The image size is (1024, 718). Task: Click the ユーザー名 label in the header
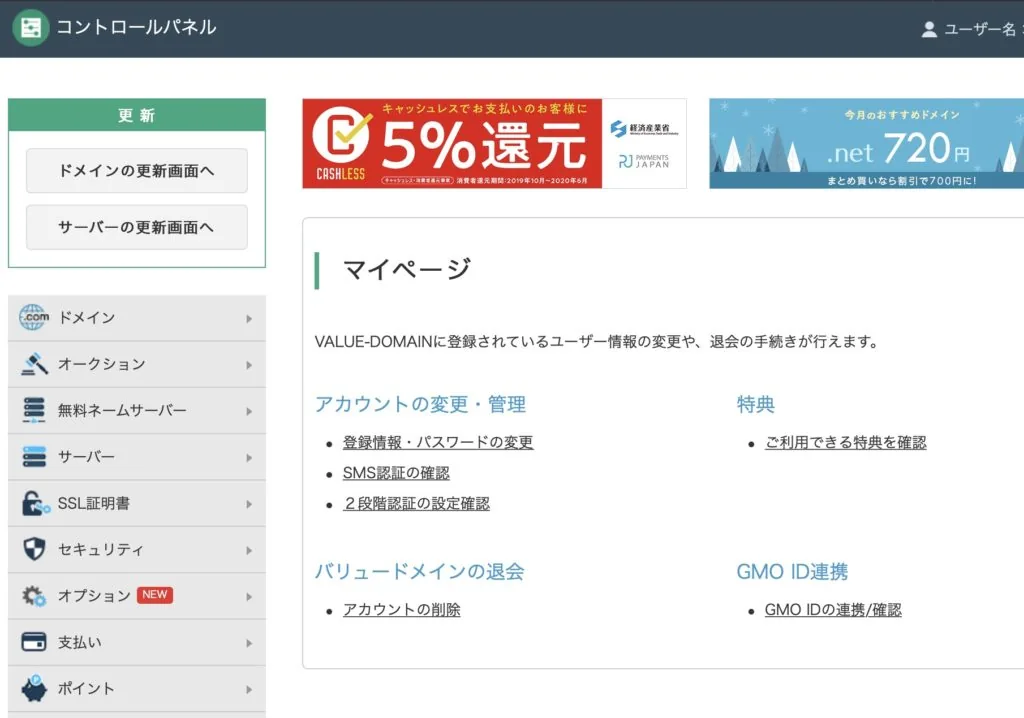point(980,29)
